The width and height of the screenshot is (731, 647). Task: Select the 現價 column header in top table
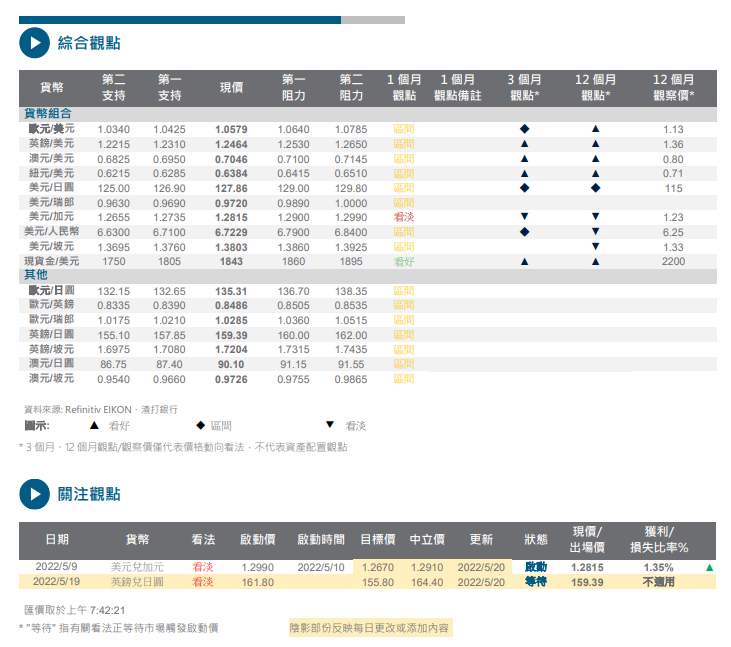click(231, 88)
